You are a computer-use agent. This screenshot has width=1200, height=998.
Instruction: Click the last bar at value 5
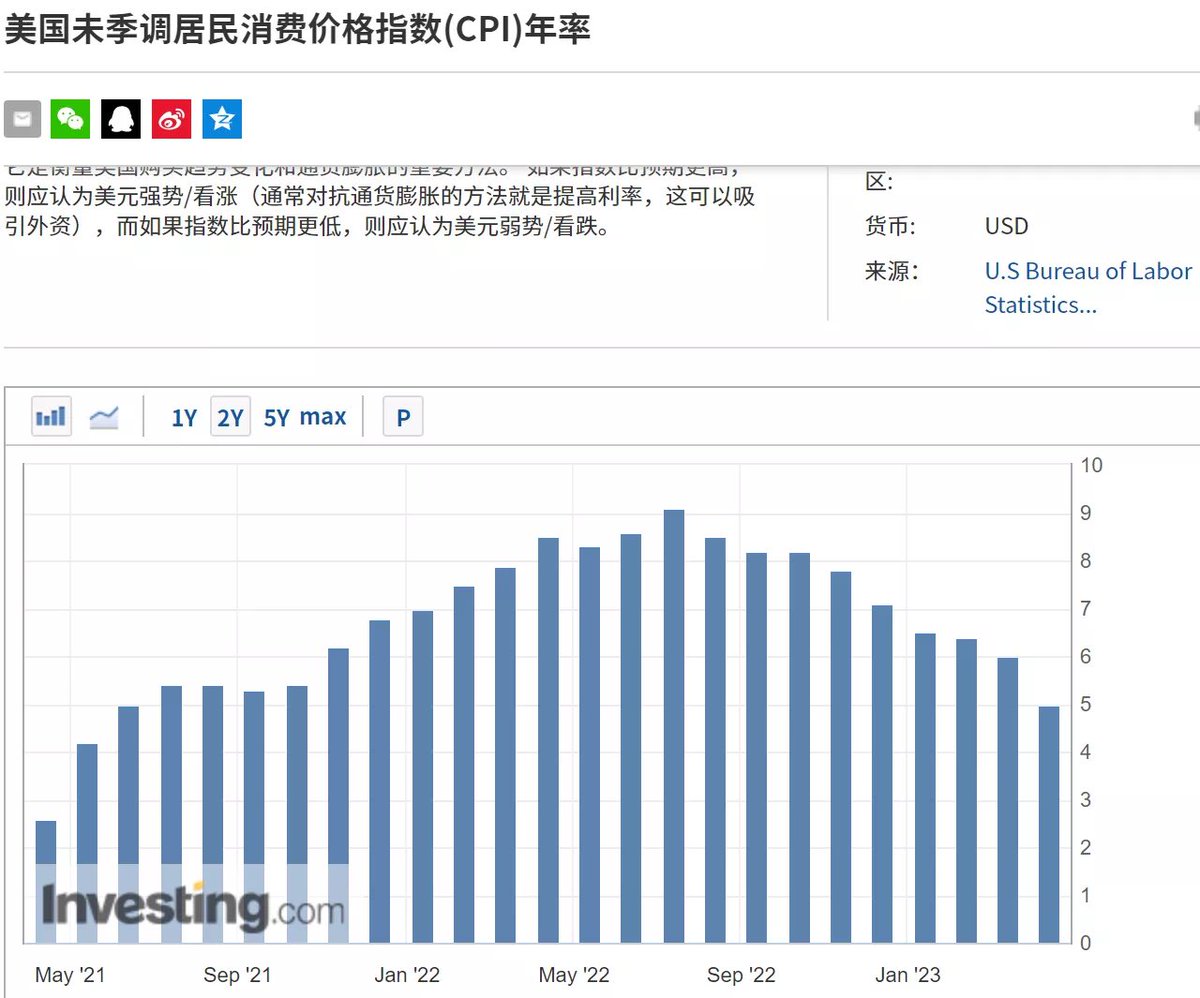[1049, 825]
